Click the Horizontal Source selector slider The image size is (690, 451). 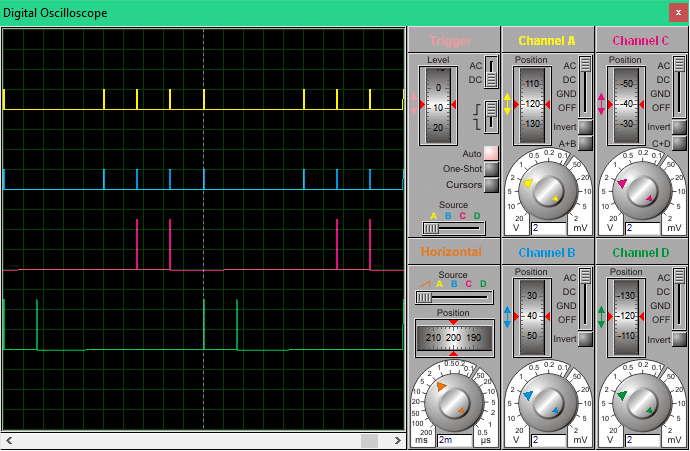click(454, 297)
